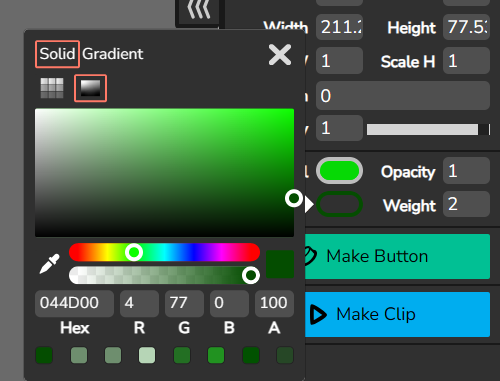Click the alpha transparency slider handle
Viewport: 500px width, 381px height.
(x=251, y=275)
